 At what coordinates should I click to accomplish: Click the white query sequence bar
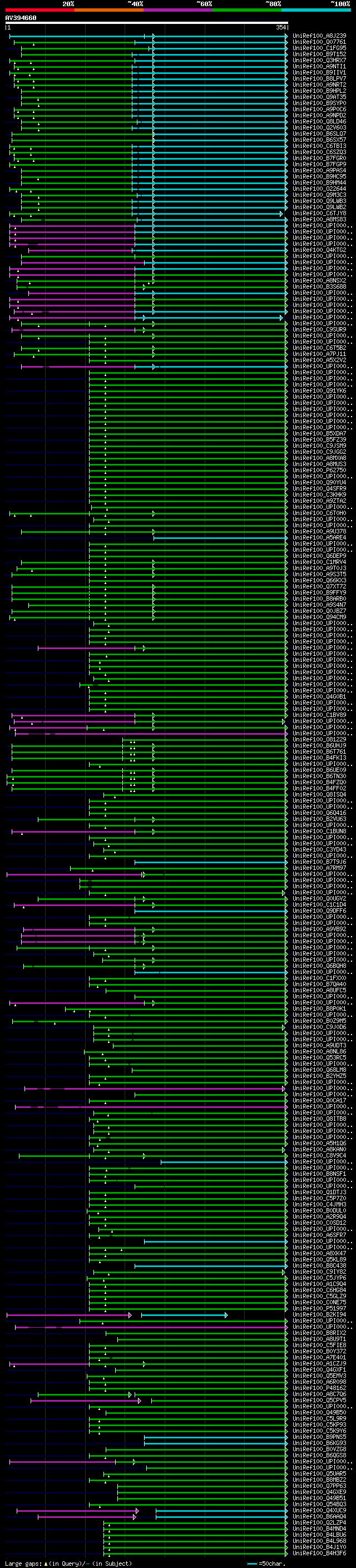(147, 23)
